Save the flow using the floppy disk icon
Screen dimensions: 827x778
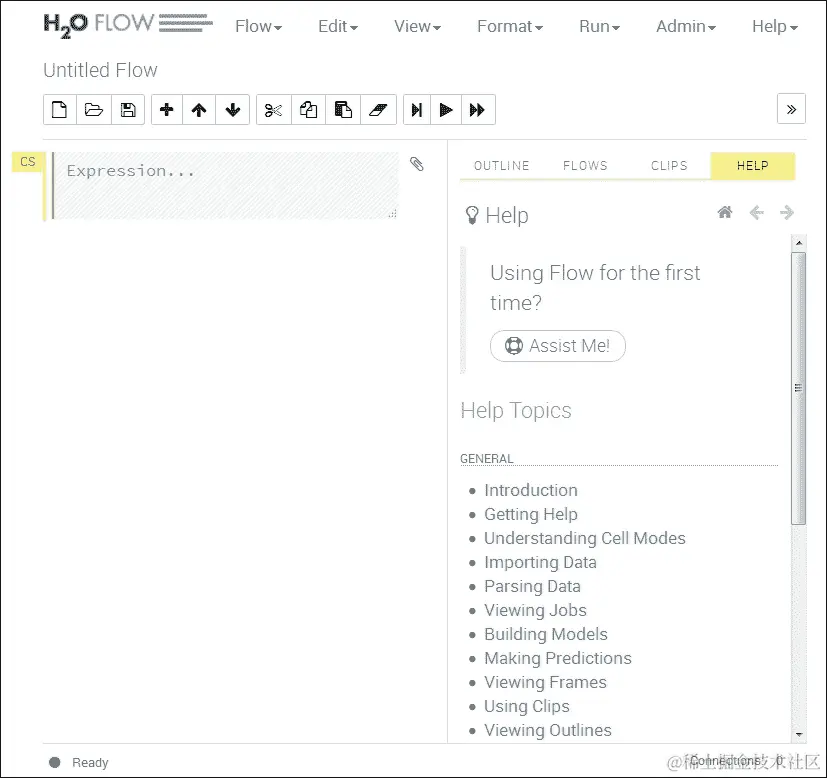coord(128,110)
